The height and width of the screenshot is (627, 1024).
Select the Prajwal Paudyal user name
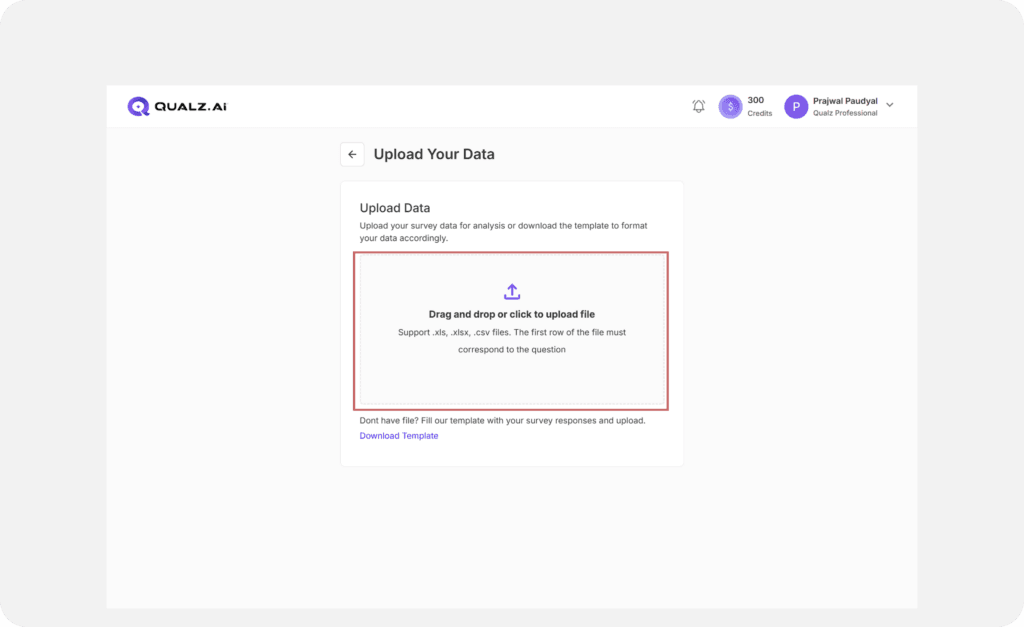point(845,101)
